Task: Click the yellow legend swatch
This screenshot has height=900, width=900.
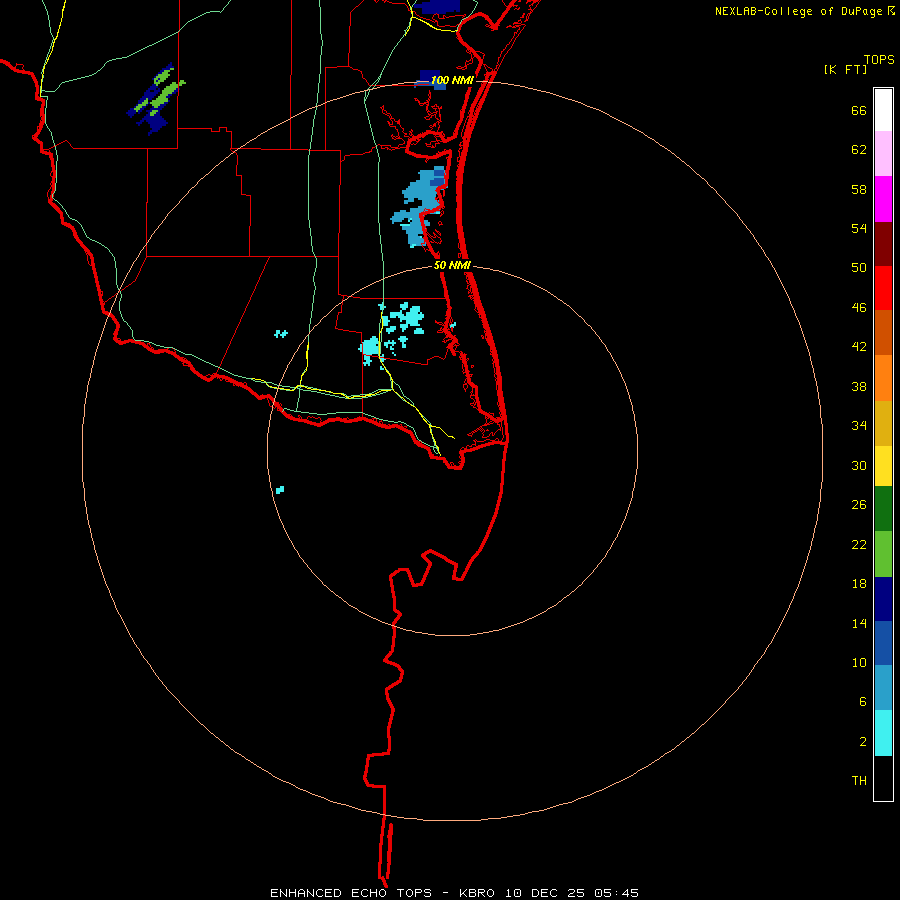Action: pyautogui.click(x=883, y=466)
